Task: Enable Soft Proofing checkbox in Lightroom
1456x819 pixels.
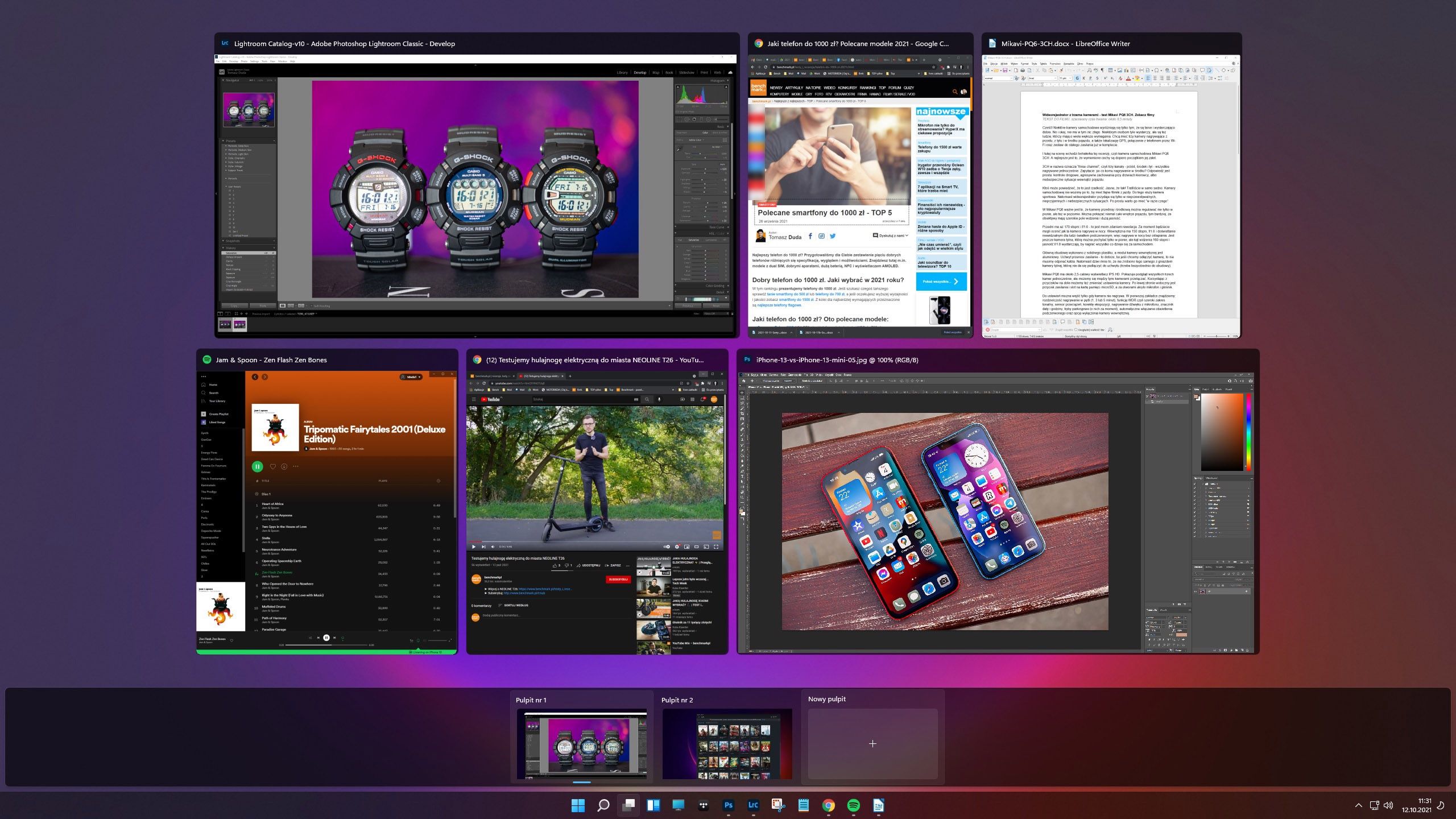Action: pos(311,306)
